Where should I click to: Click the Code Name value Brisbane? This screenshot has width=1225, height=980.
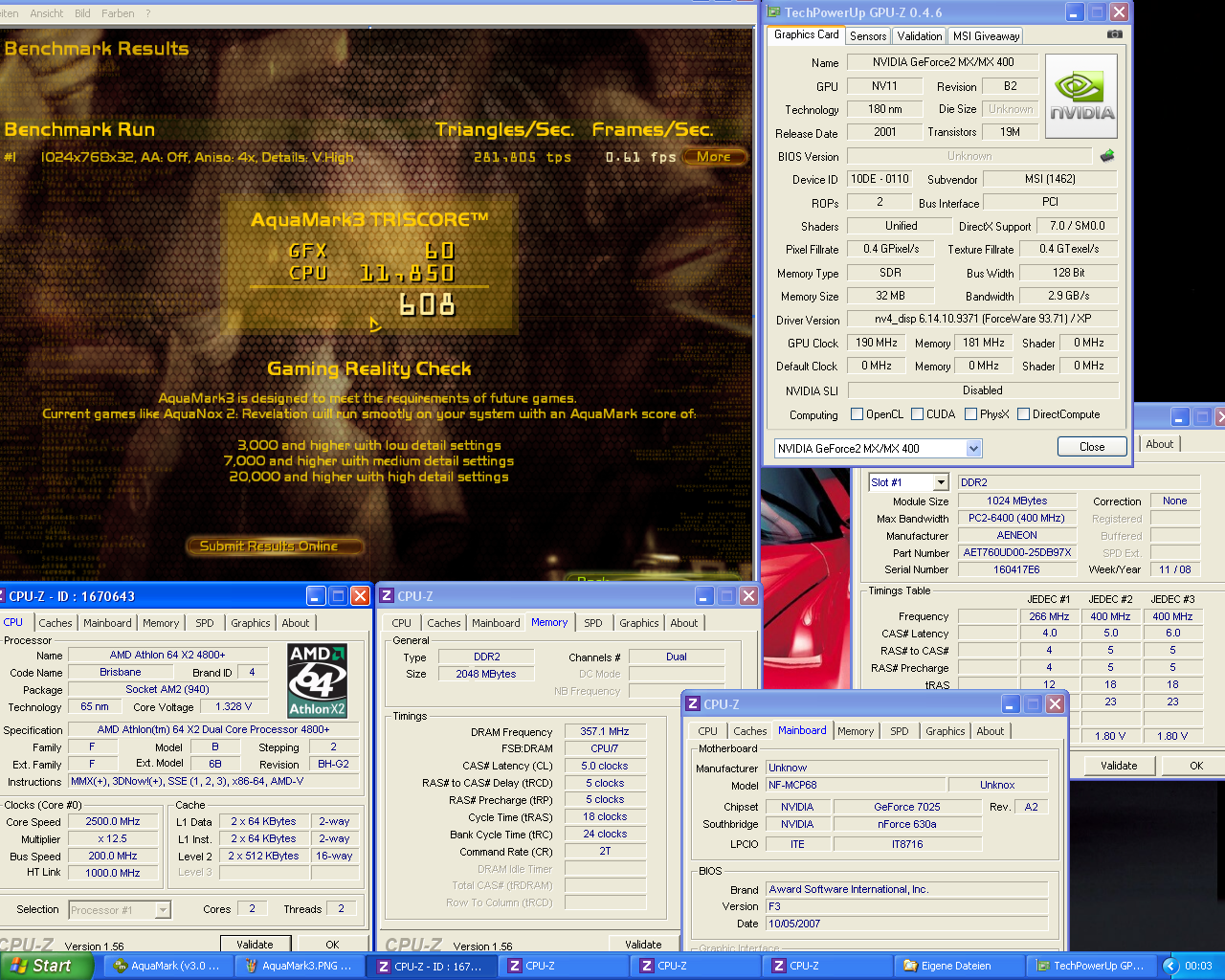121,673
